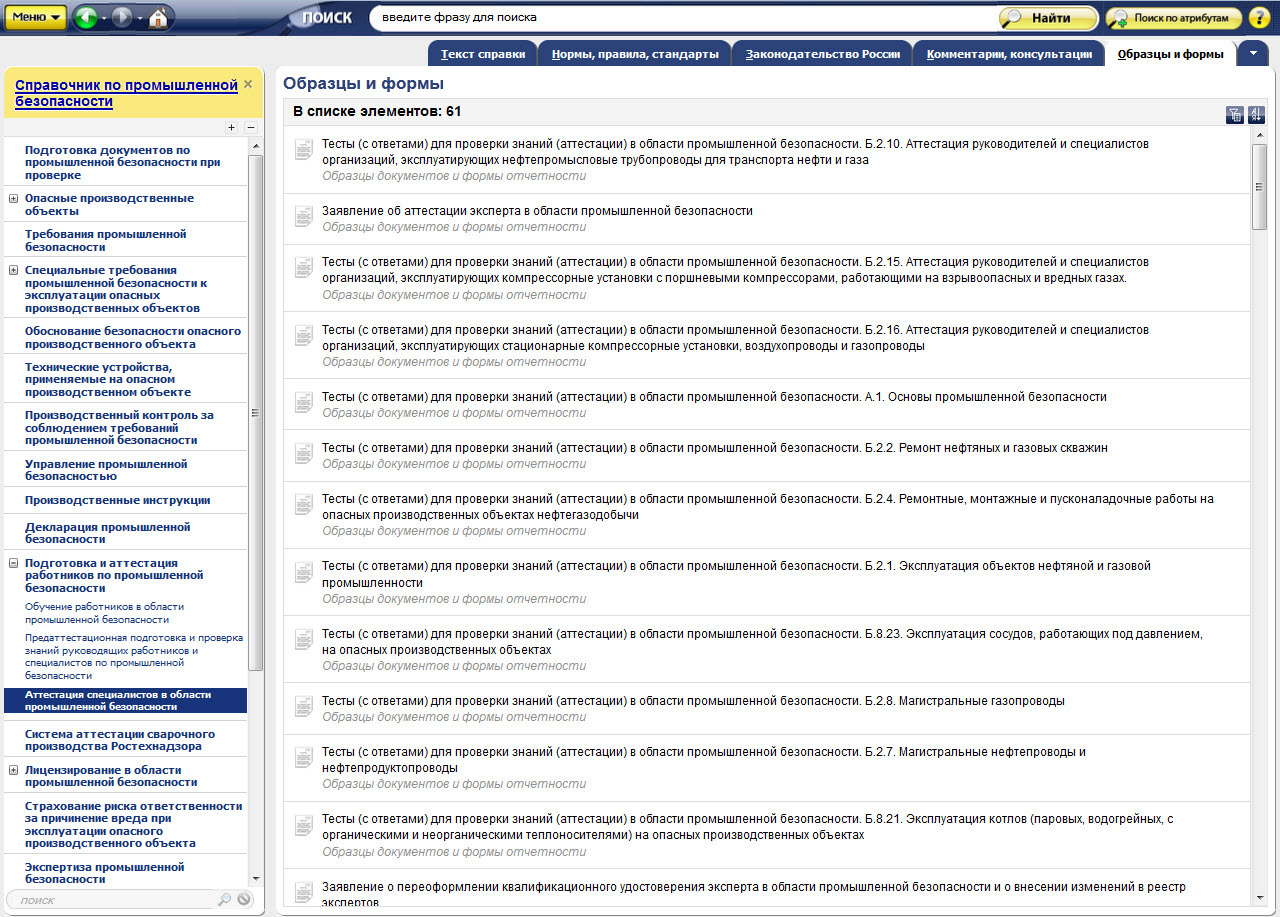Click the main search phrase input field

click(x=680, y=18)
